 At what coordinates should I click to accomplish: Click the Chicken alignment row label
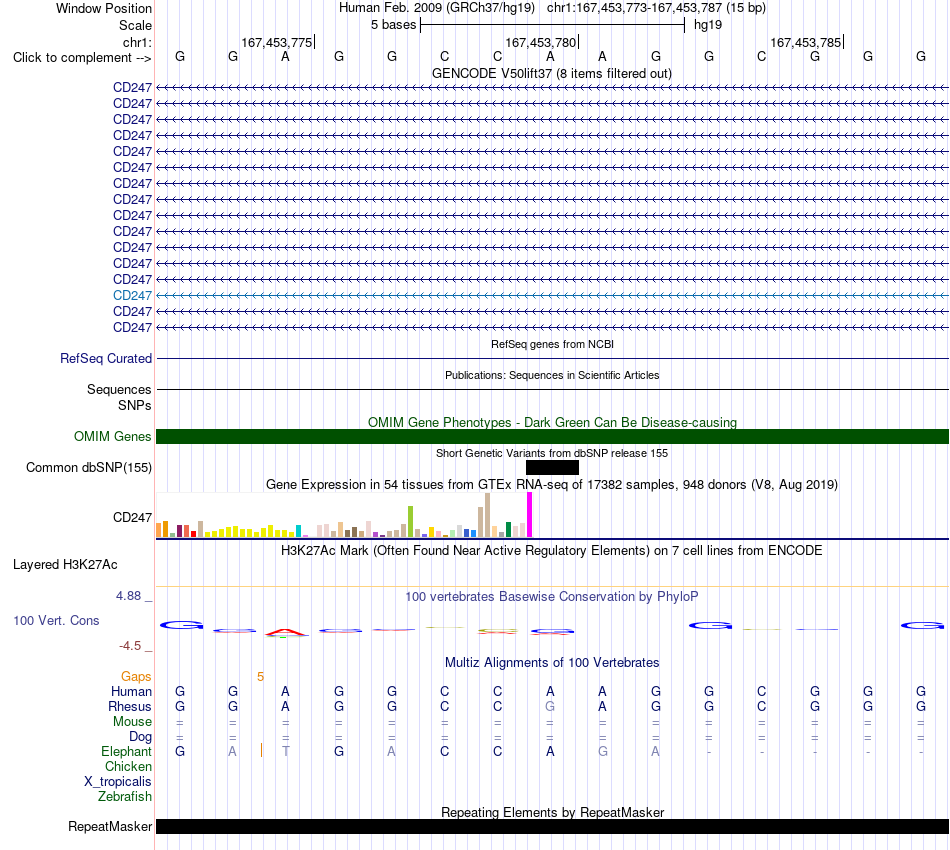[x=128, y=766]
